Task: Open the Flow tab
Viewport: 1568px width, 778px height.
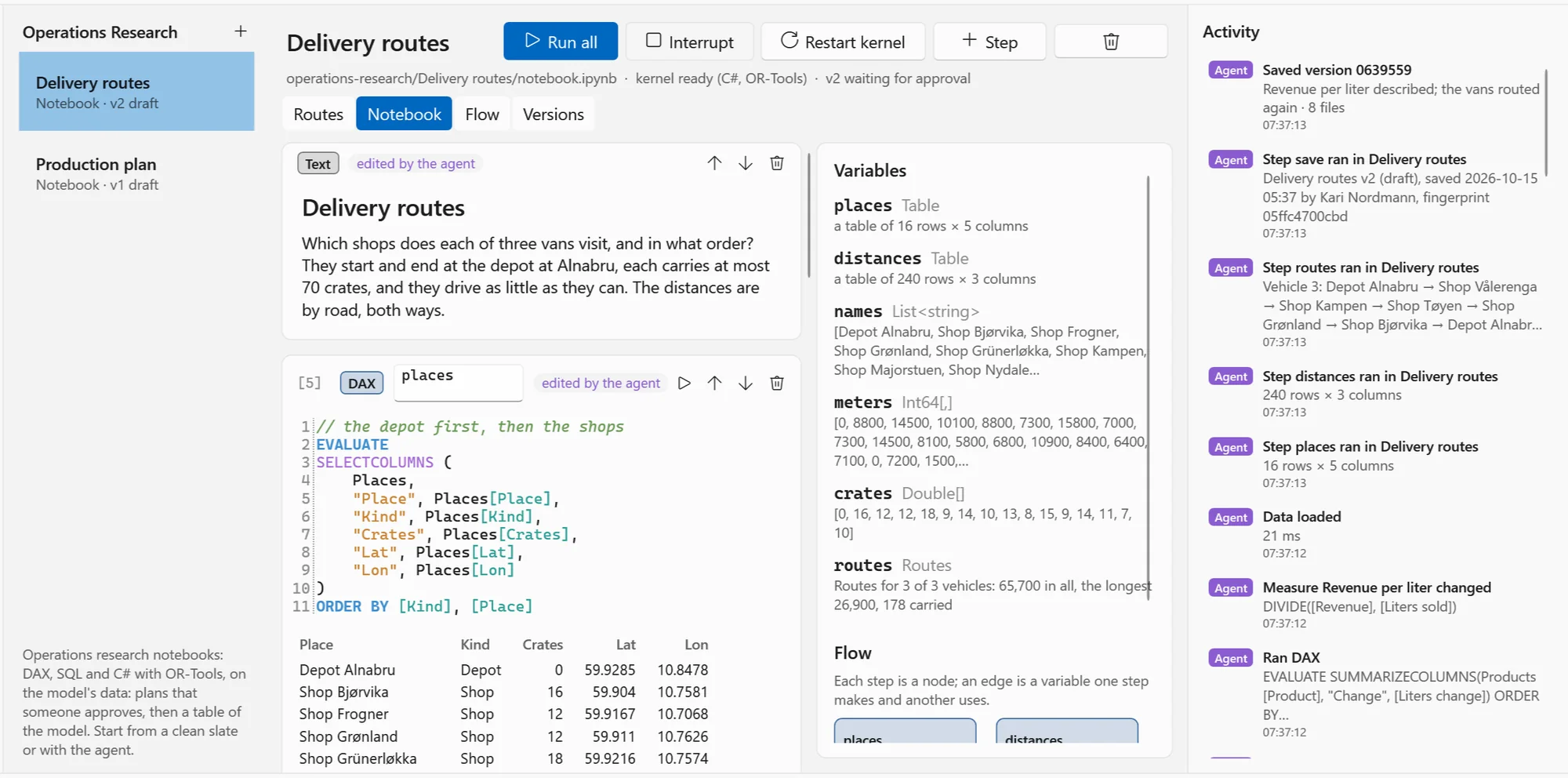Action: 482,115
